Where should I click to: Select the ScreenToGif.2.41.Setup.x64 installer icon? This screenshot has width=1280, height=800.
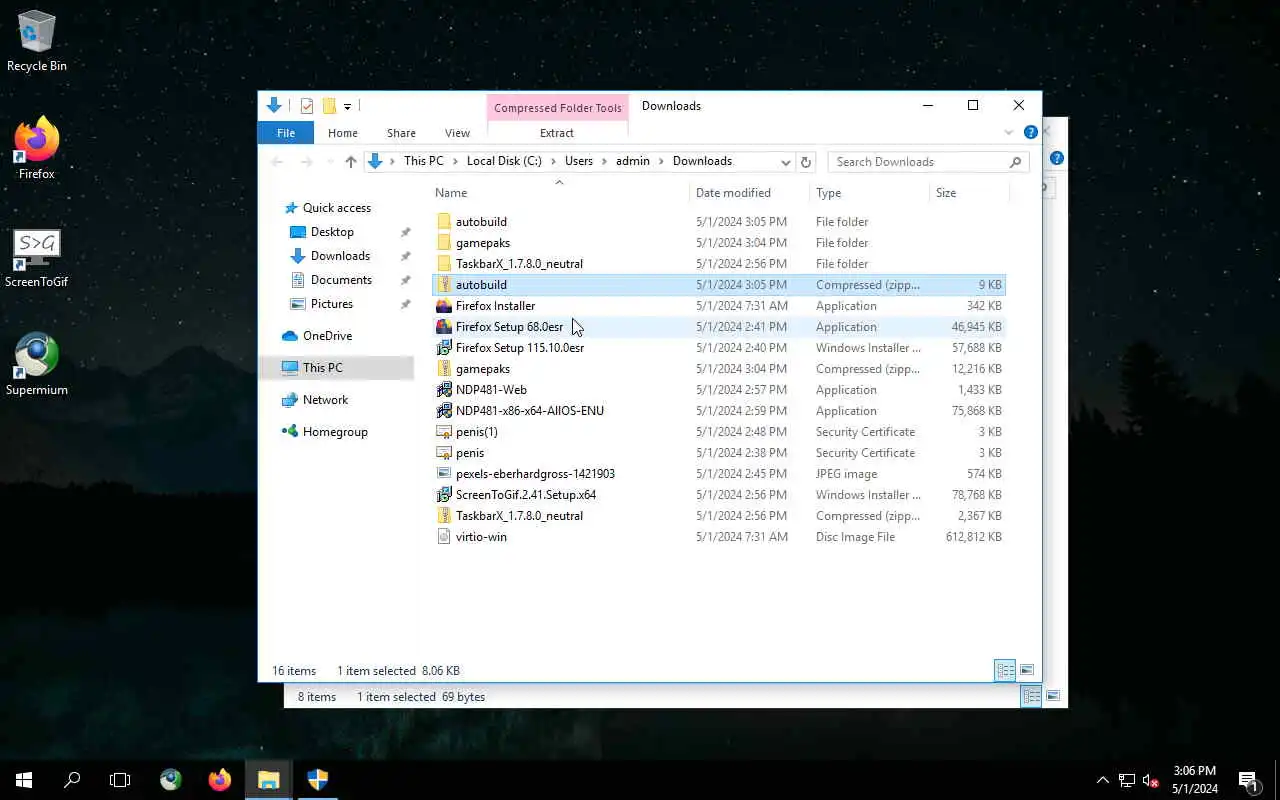pos(444,495)
